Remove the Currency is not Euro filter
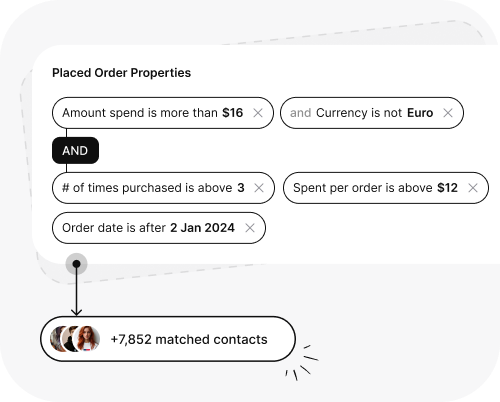The image size is (500, 402). click(448, 113)
